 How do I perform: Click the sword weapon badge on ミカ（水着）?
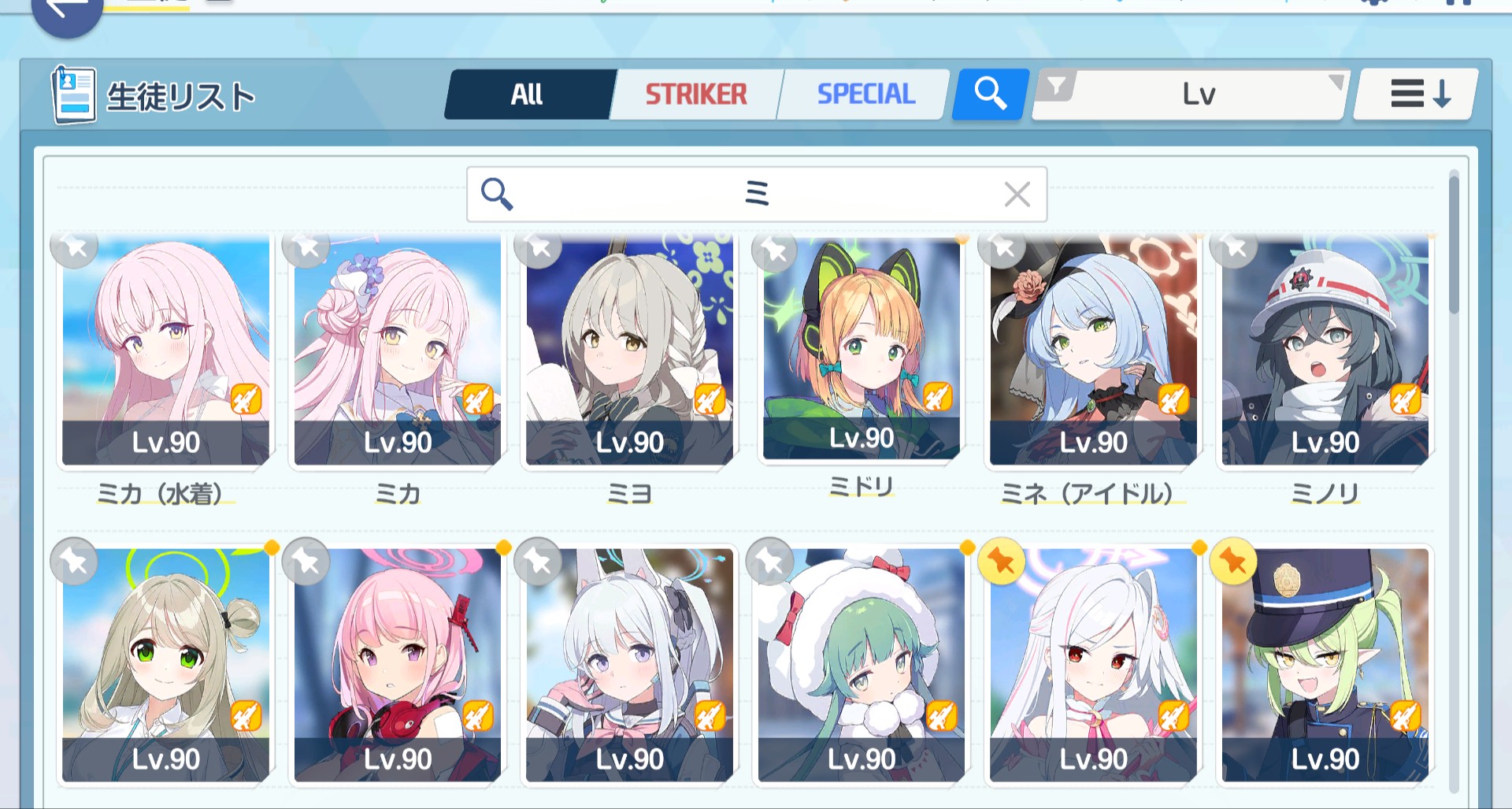point(246,399)
